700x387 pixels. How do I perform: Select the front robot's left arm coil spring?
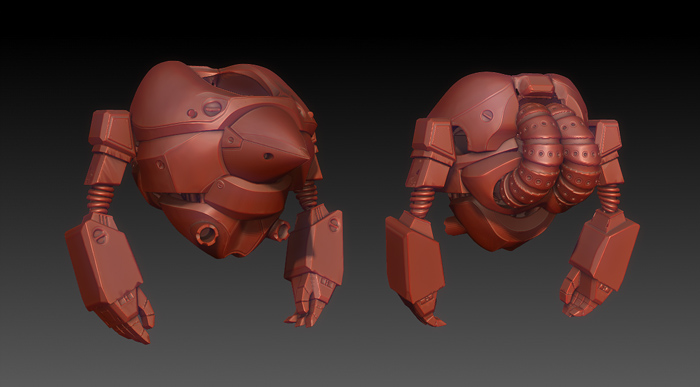point(100,198)
